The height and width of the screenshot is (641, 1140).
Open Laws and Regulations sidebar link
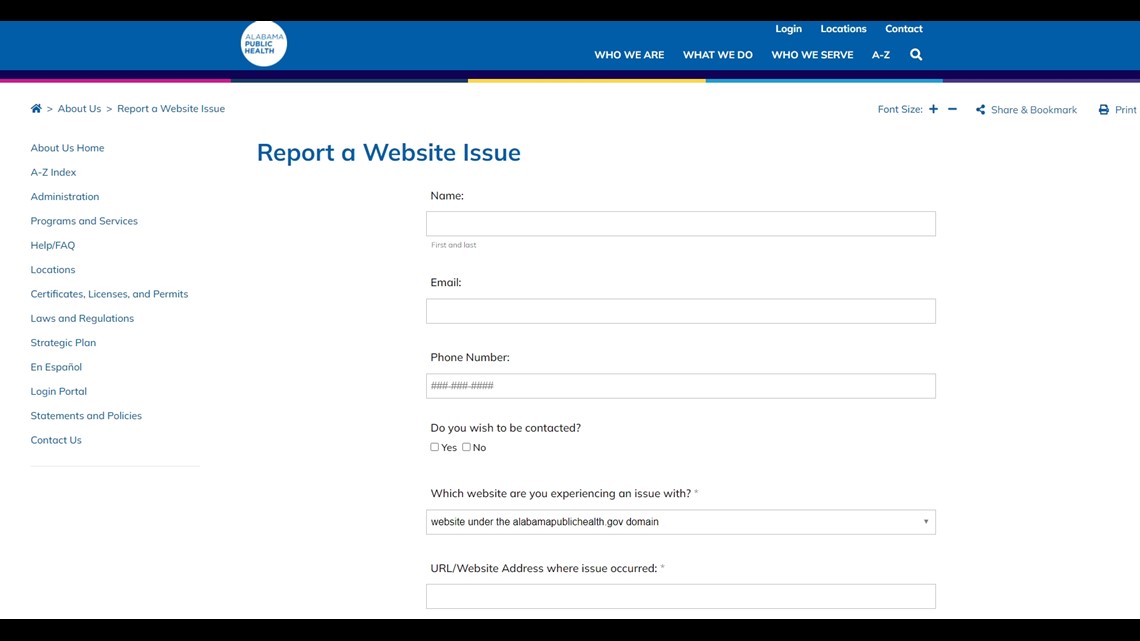[82, 318]
